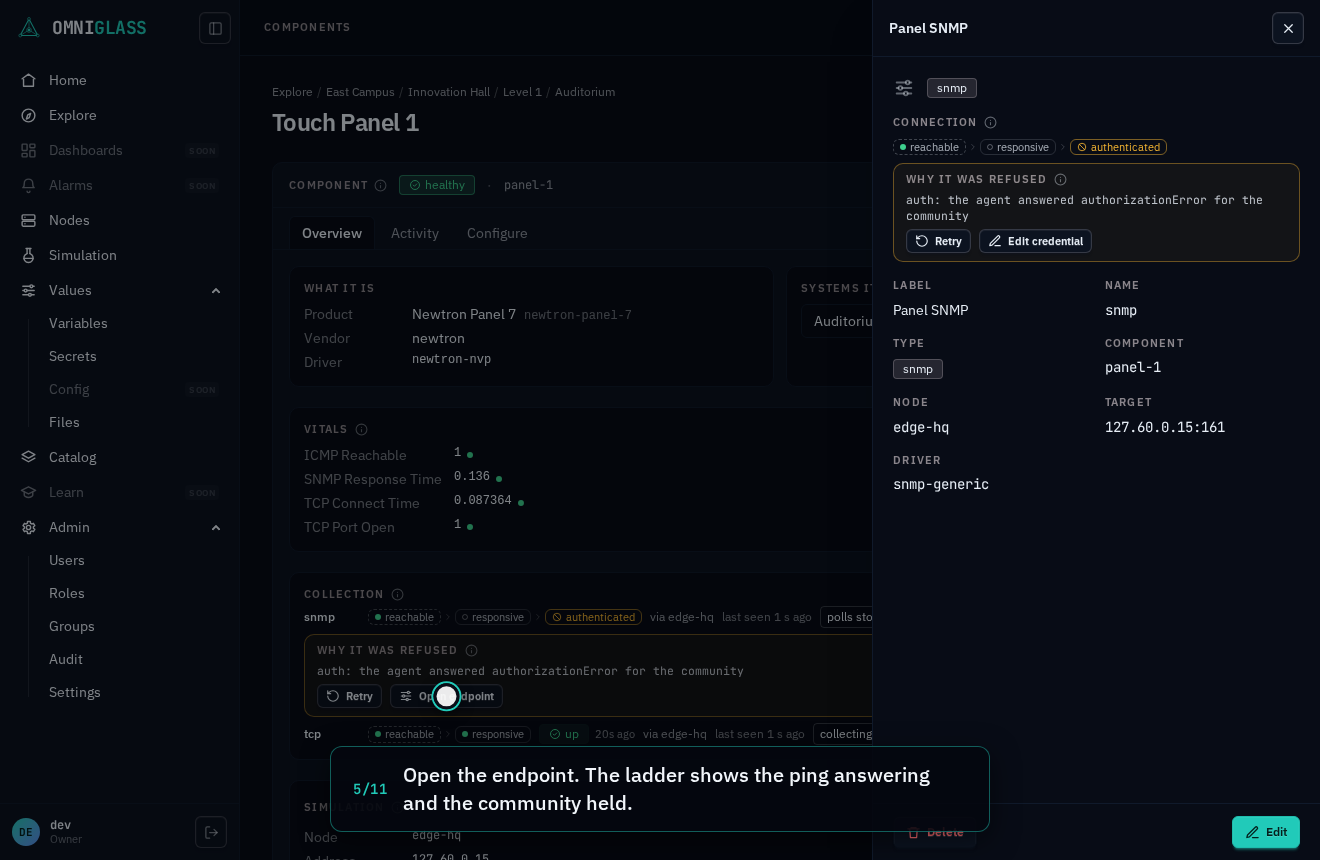Click the target value 127.60.0.15:161

point(1165,427)
